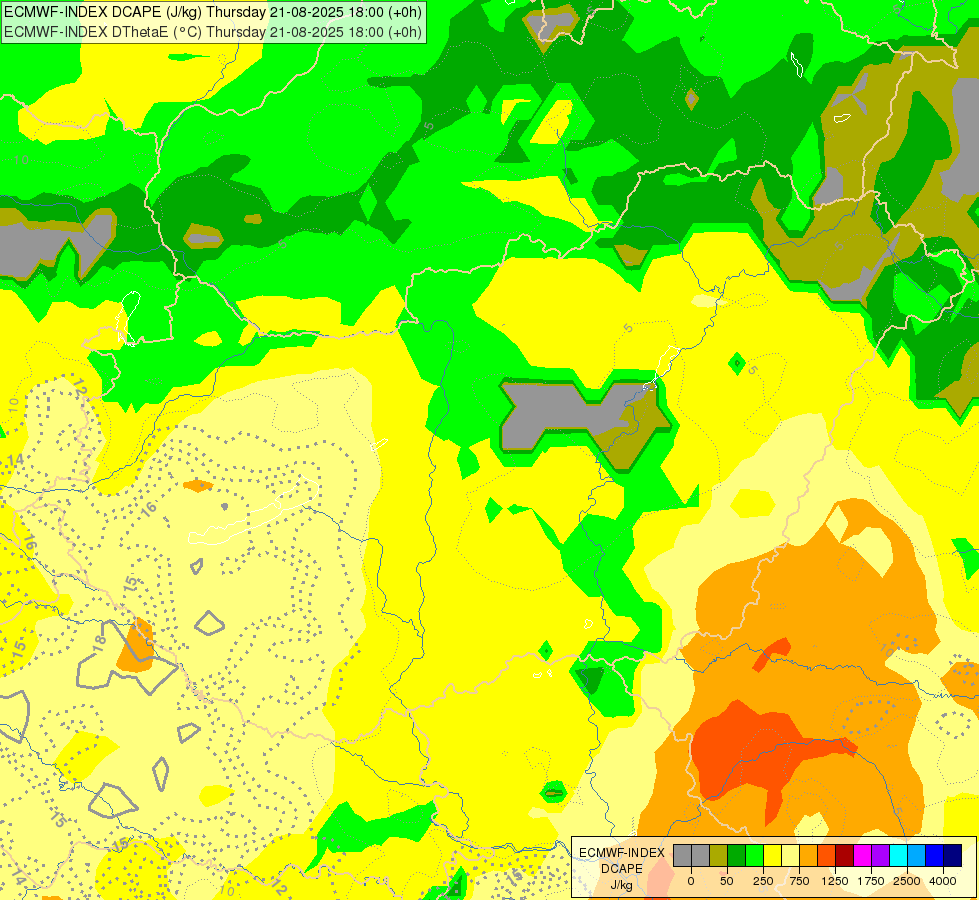Click the ECMWF-INDEX legend label
The width and height of the screenshot is (979, 900).
[622, 853]
